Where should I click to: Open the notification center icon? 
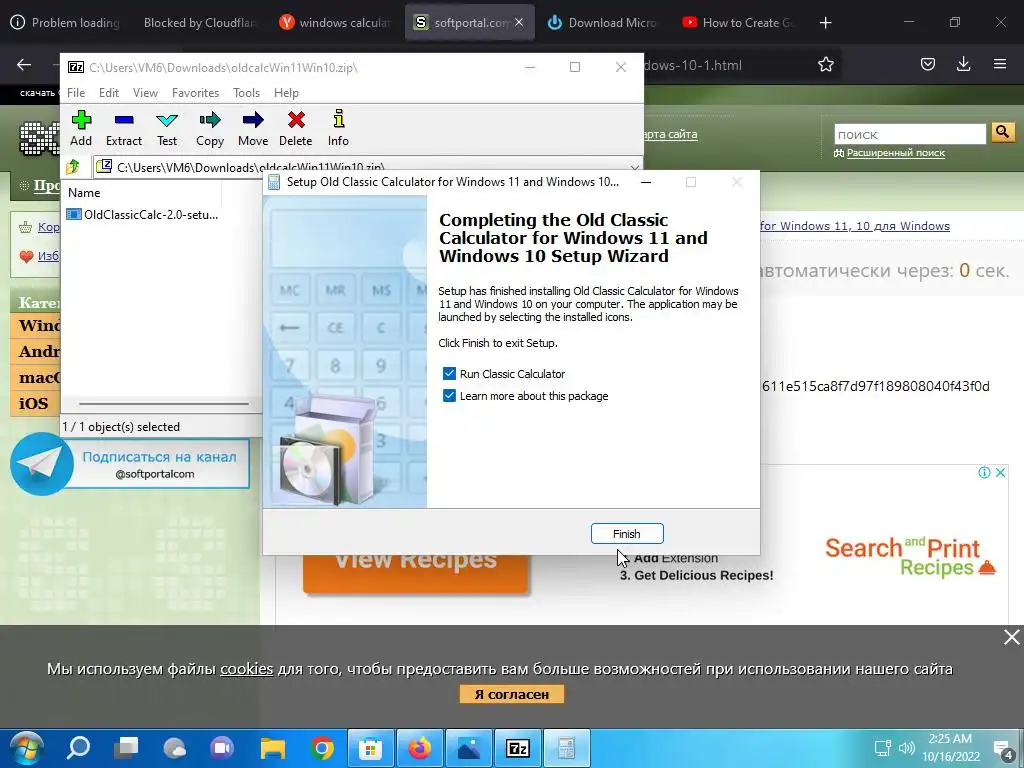(1003, 748)
